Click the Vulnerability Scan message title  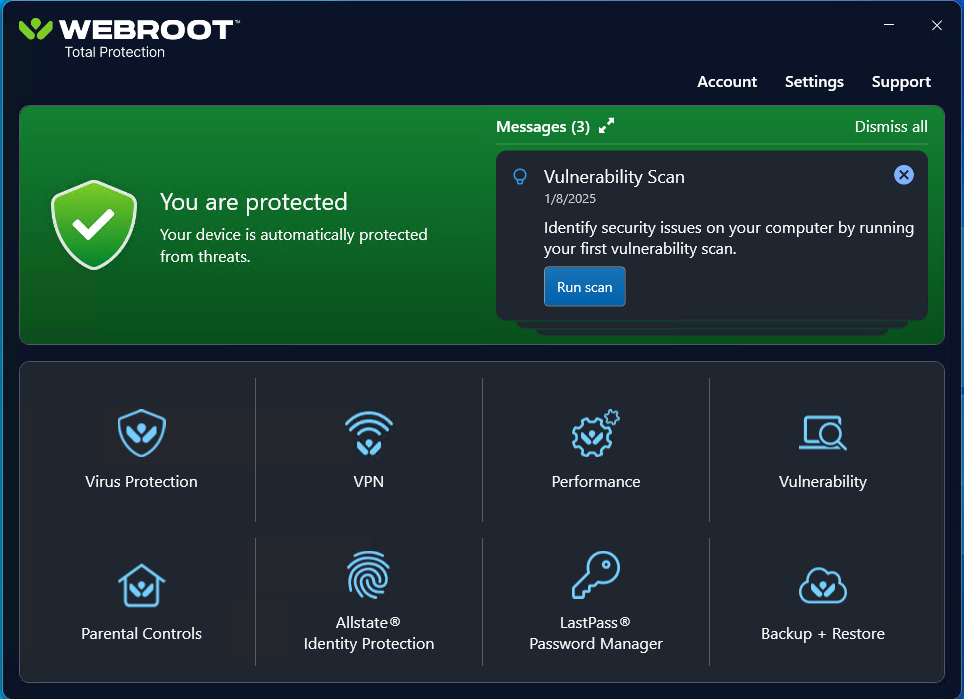click(614, 177)
